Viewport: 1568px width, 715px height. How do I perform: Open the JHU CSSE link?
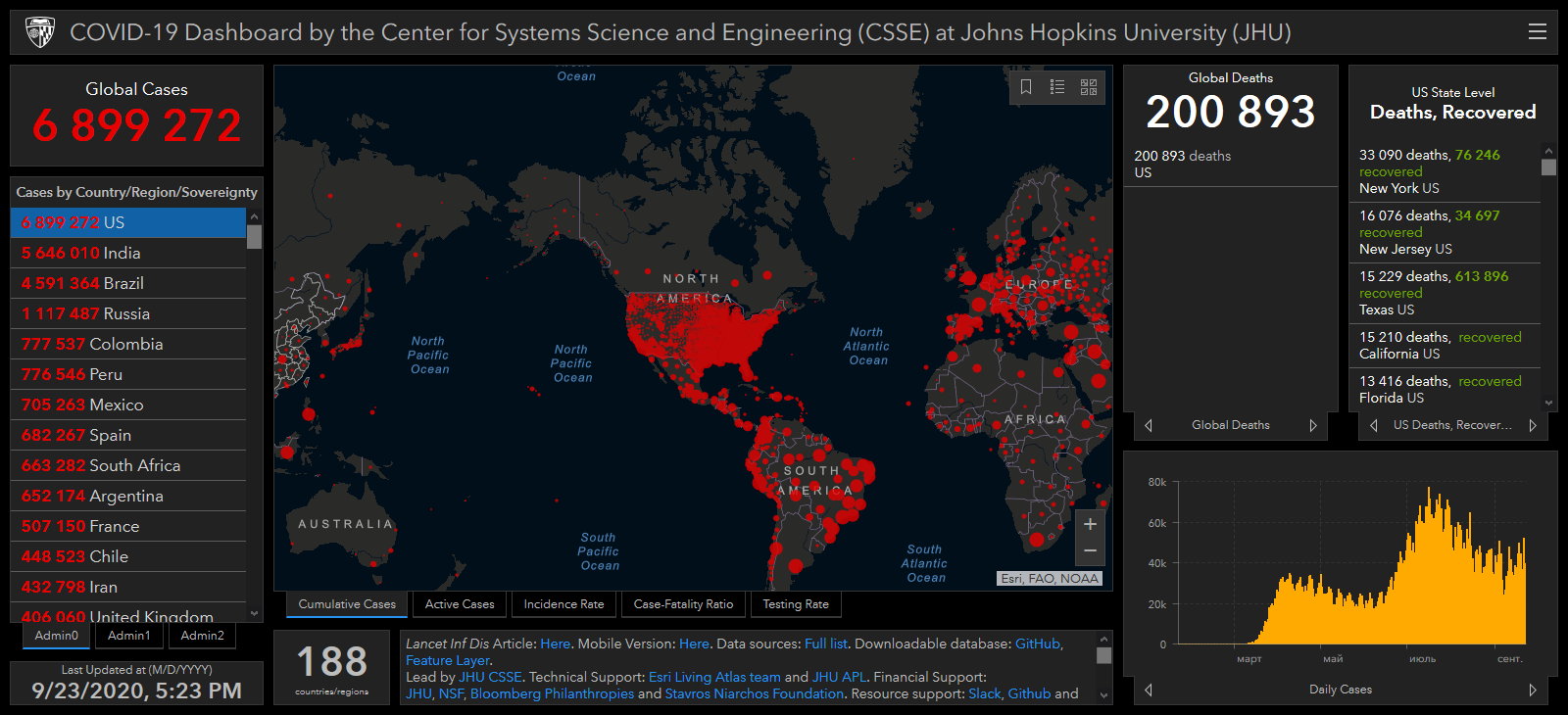click(x=490, y=677)
